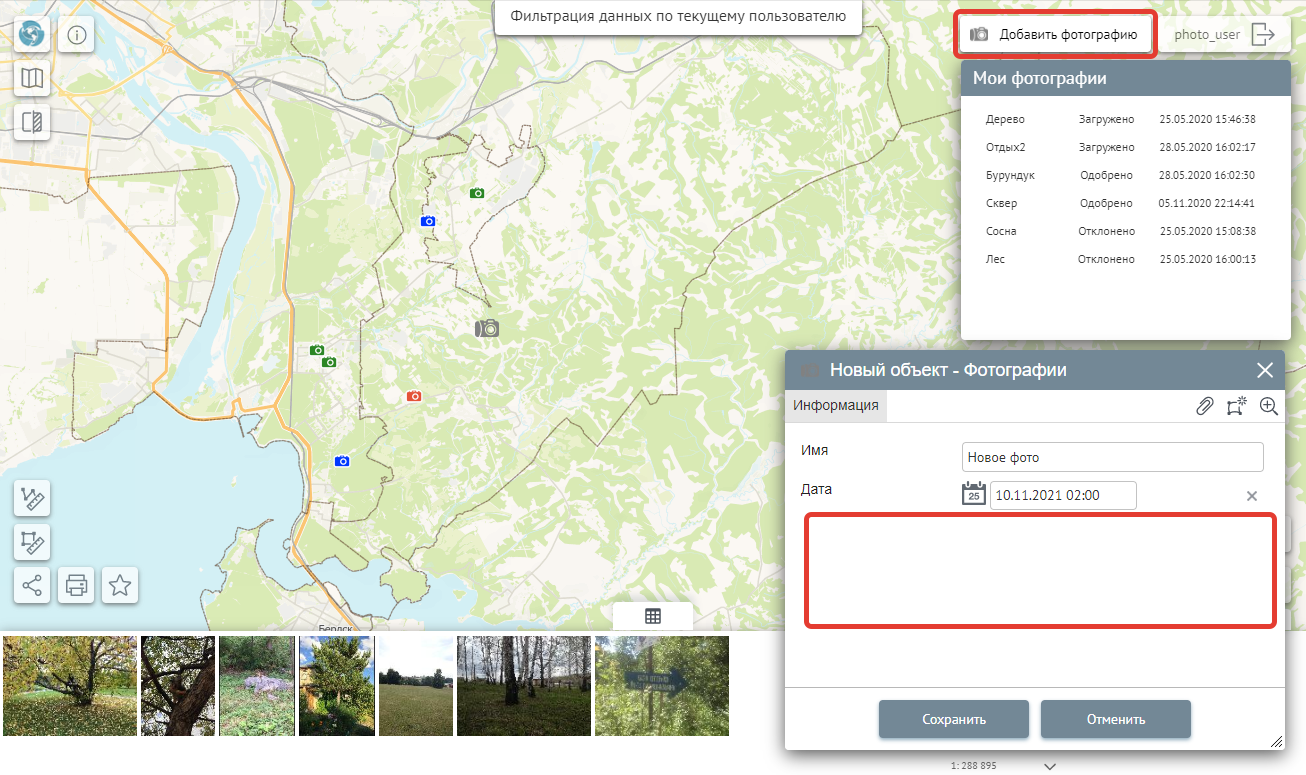Open bookmarks with the star icon

pos(120,586)
